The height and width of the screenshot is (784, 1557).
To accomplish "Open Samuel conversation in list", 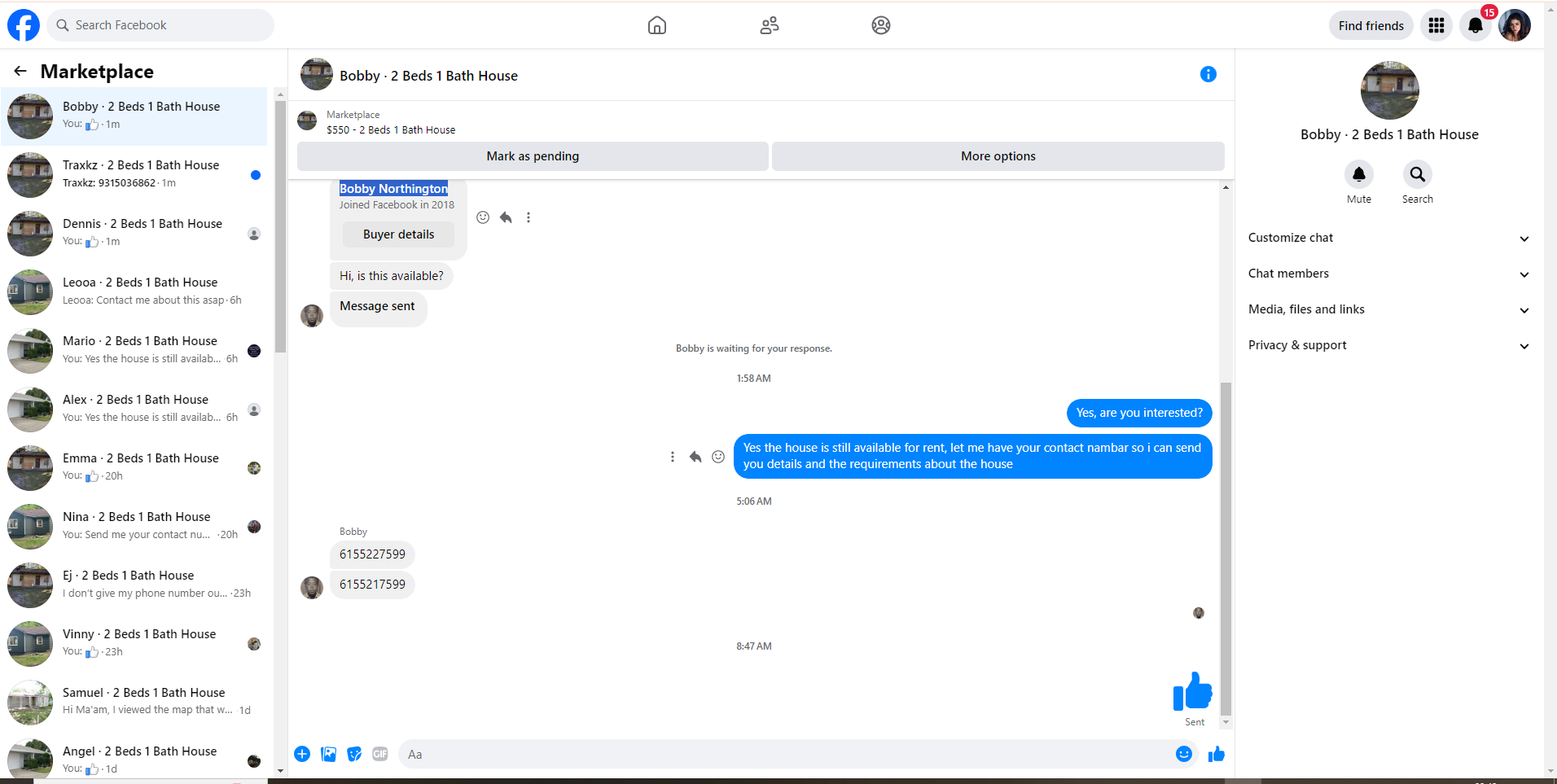I will [134, 703].
